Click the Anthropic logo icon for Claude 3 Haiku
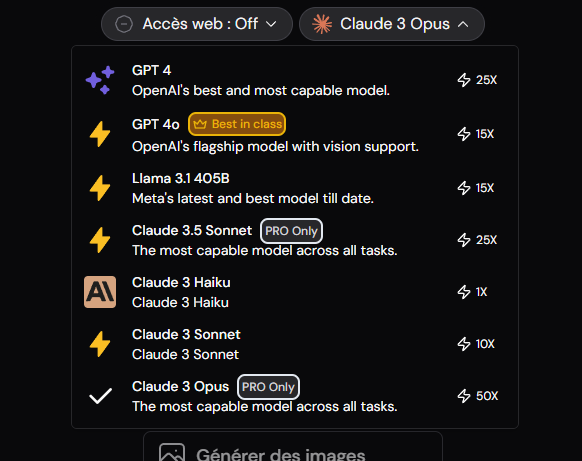Image resolution: width=582 pixels, height=461 pixels. tap(100, 292)
